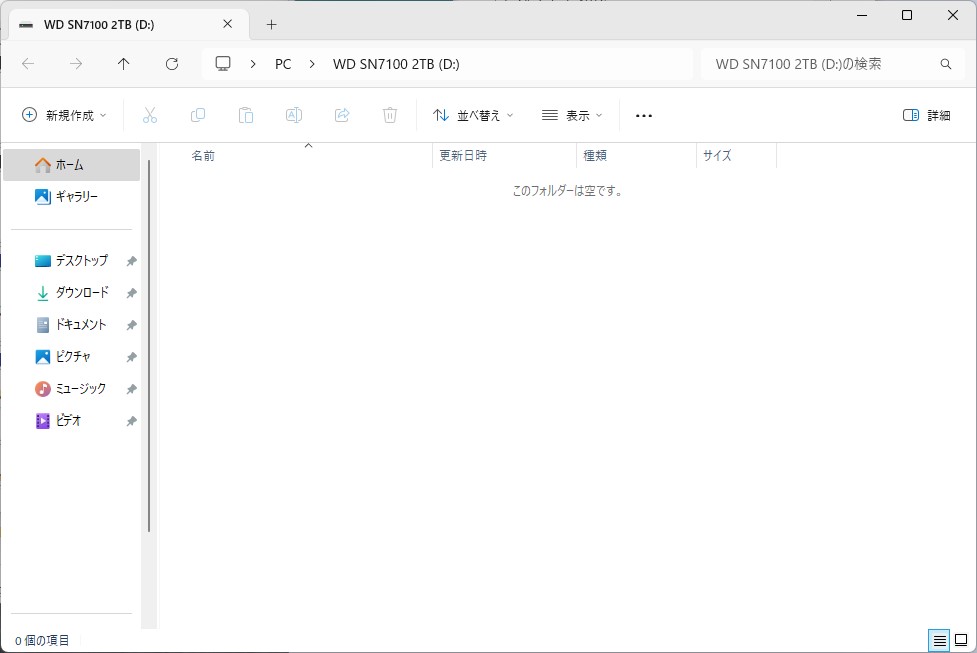Open ドキュメント folder in sidebar
Image resolution: width=977 pixels, height=653 pixels.
pyautogui.click(x=72, y=325)
